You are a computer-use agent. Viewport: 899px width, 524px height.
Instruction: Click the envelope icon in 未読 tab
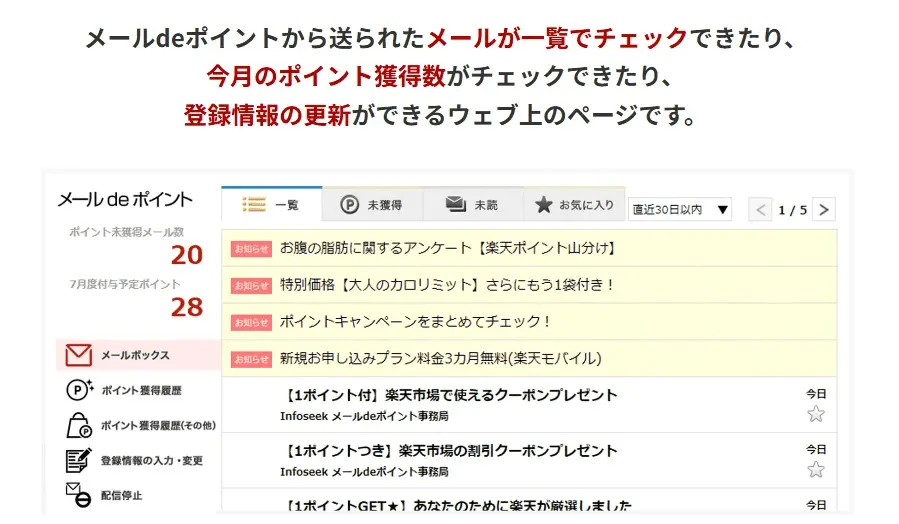[456, 204]
